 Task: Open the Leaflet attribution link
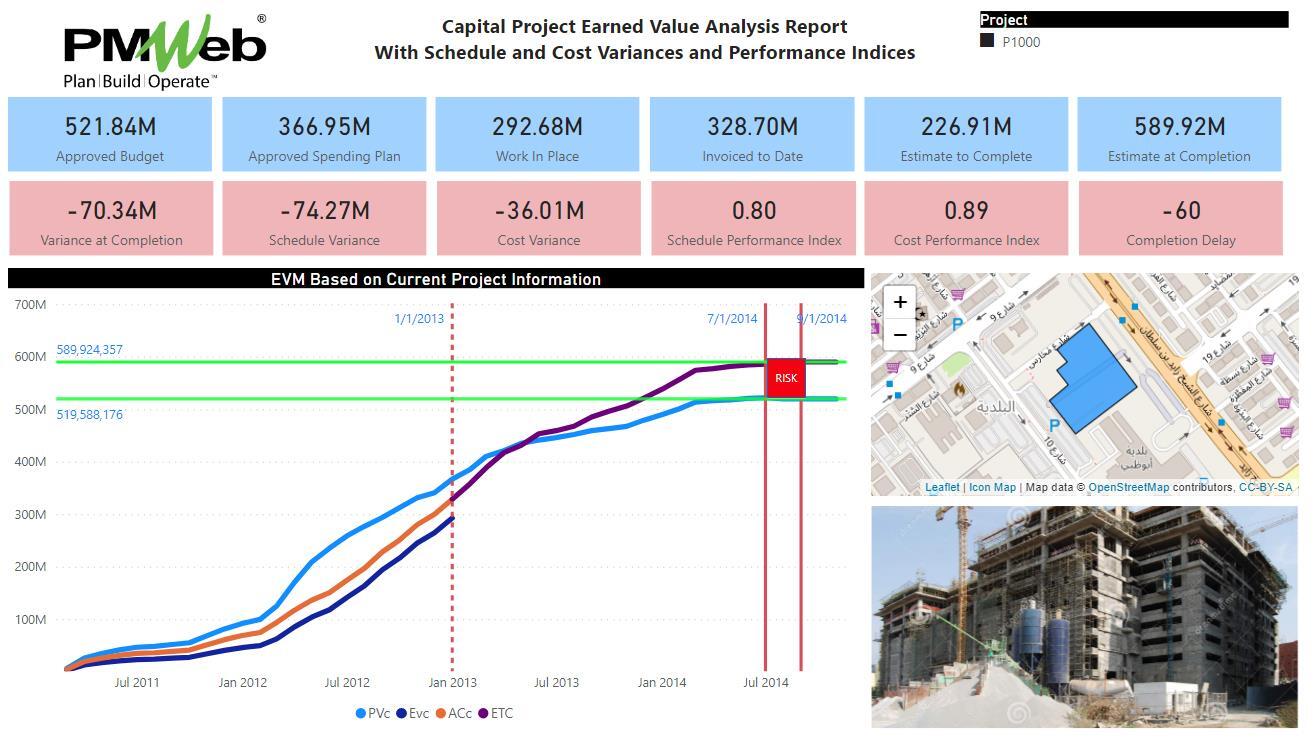(942, 488)
